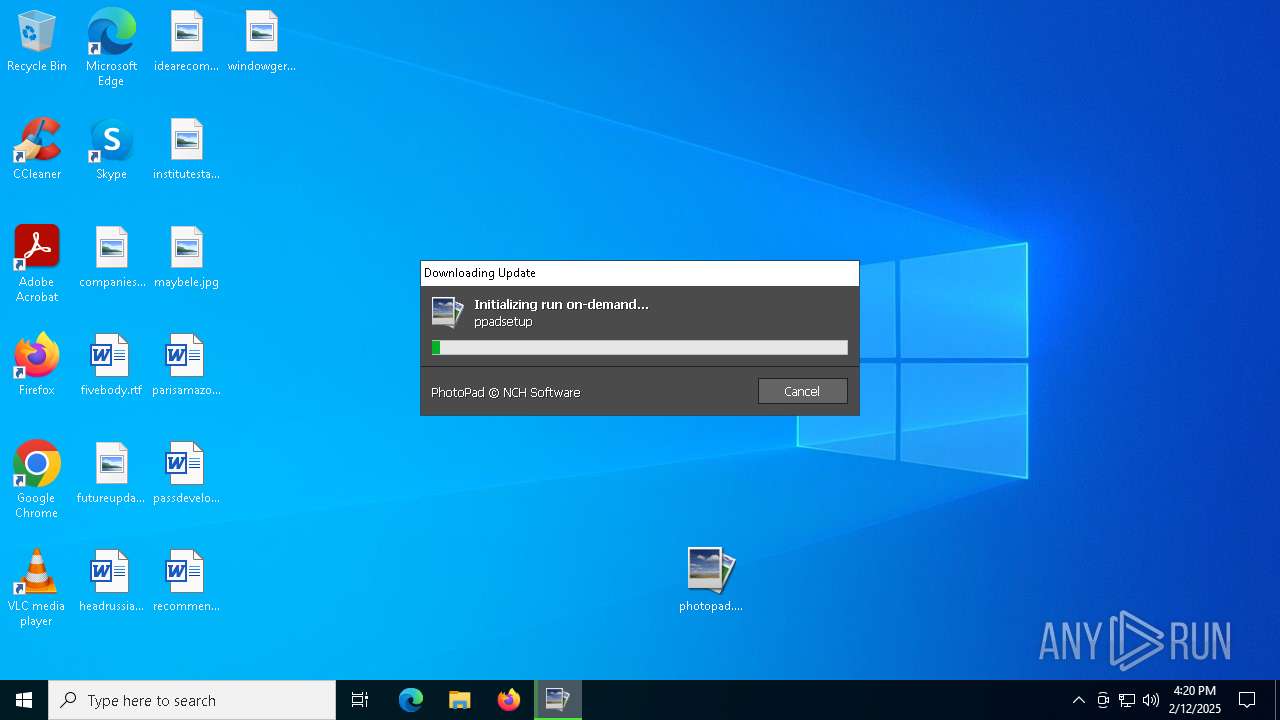This screenshot has height=720, width=1280.
Task: Launch Firefox from the taskbar
Action: pos(509,700)
